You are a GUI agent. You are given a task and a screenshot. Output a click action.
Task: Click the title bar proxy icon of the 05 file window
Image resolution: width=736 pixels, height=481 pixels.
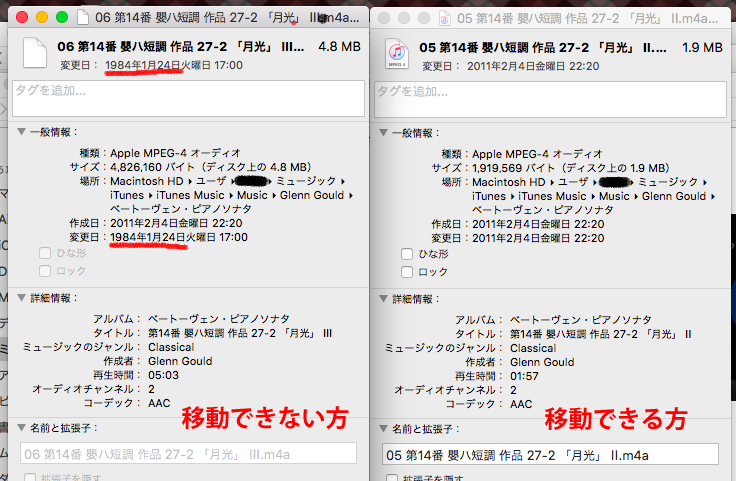tap(445, 18)
